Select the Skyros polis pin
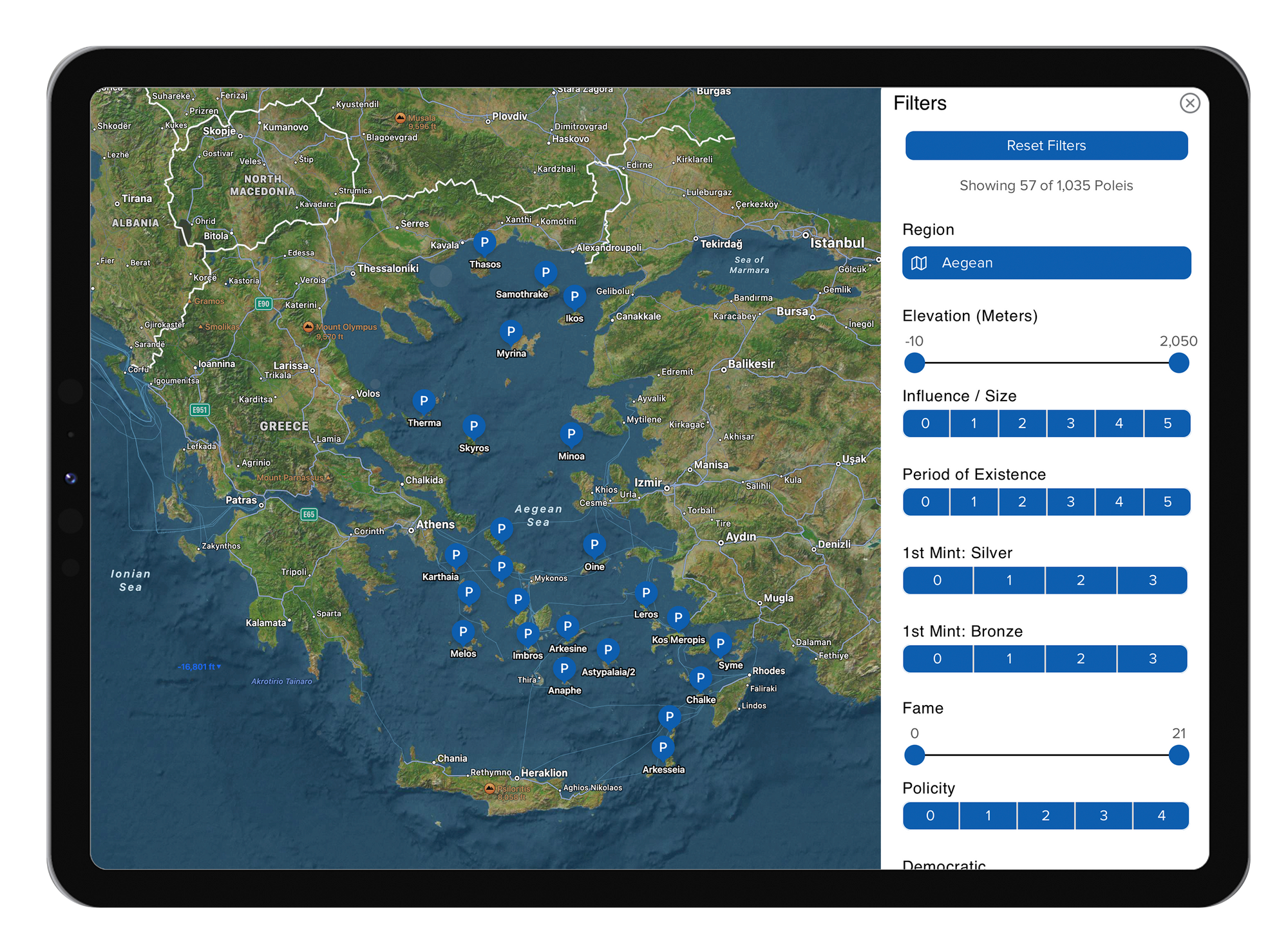1288x951 pixels. click(474, 427)
